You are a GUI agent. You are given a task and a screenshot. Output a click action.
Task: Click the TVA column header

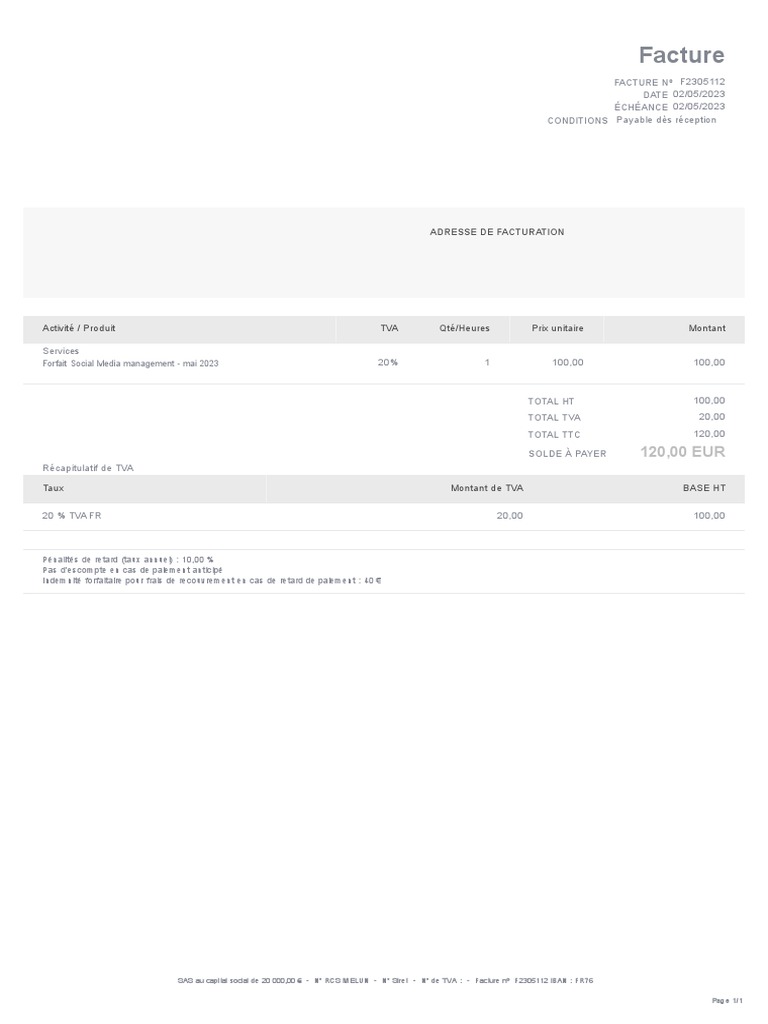coord(389,328)
